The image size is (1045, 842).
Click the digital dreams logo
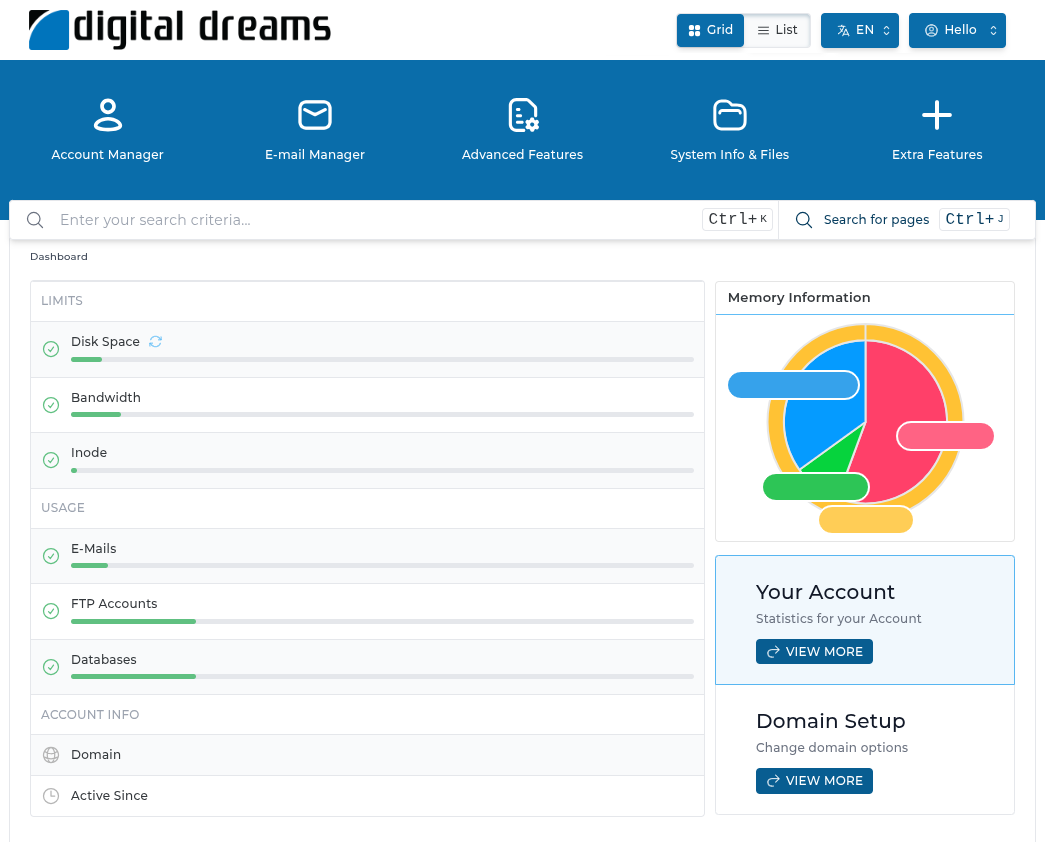(180, 30)
